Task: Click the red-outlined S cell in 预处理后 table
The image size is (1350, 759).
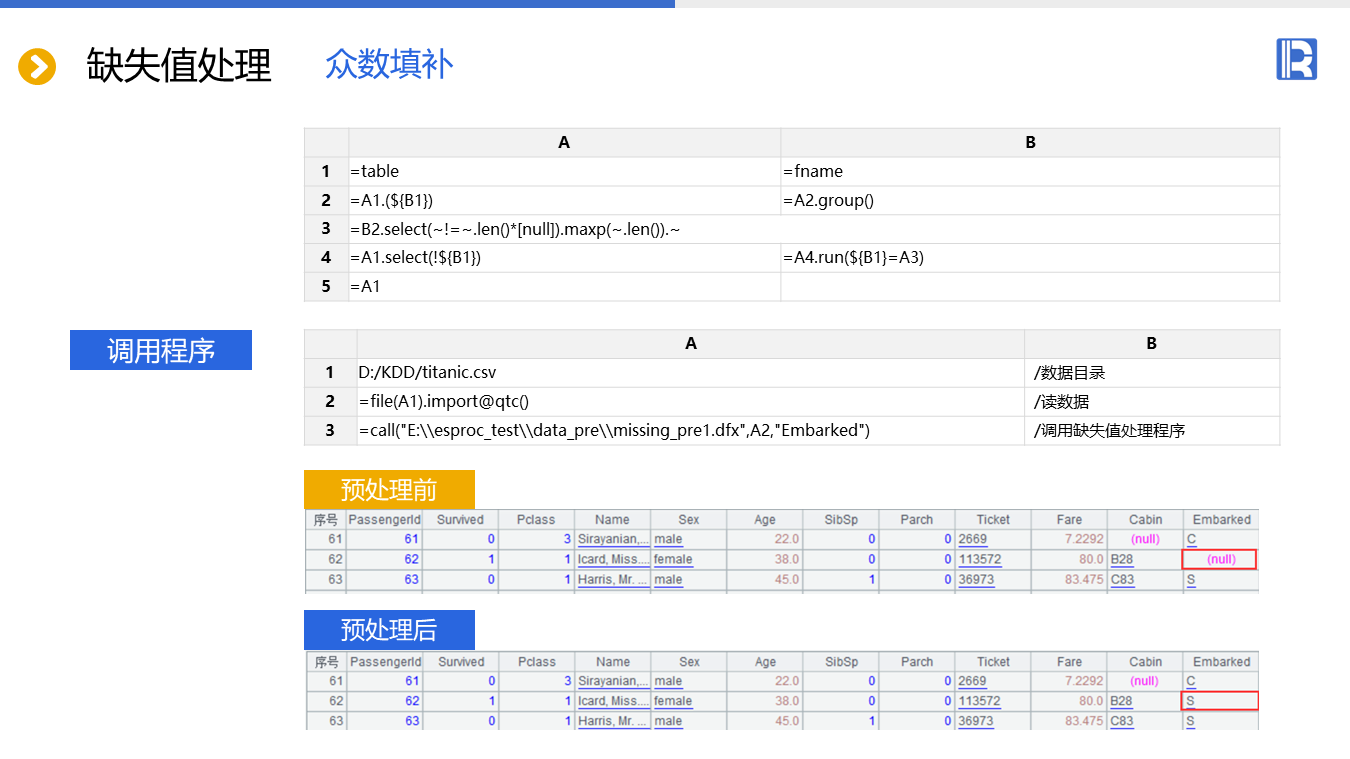Action: pyautogui.click(x=1219, y=701)
